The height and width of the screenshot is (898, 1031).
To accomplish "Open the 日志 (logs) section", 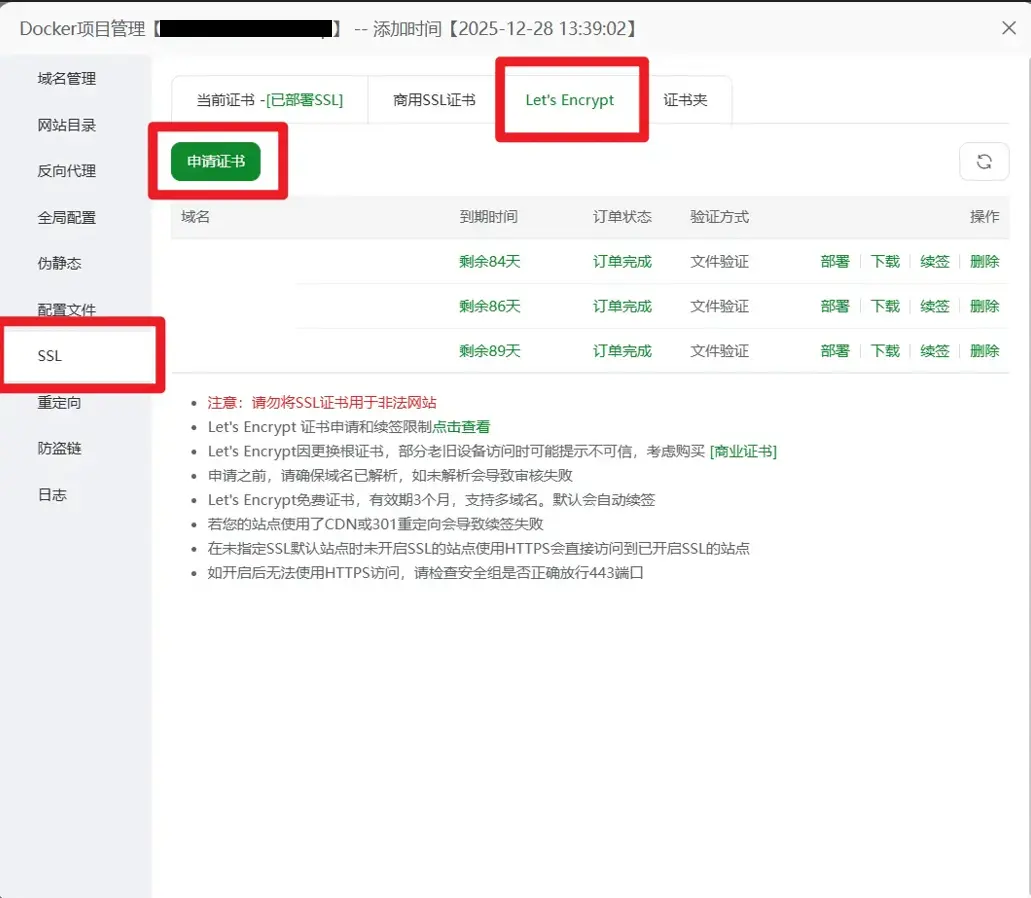I will [x=52, y=494].
